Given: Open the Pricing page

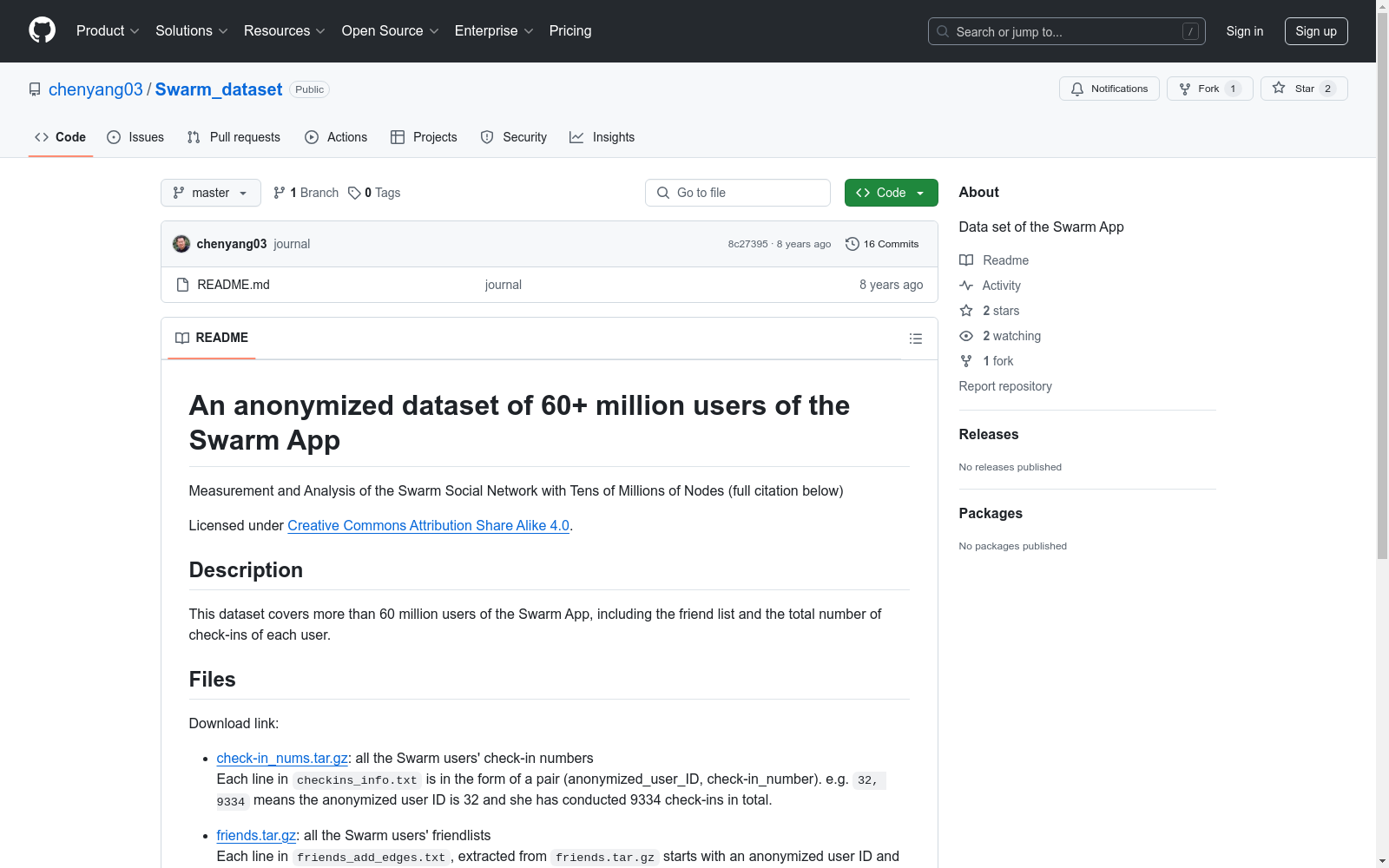Looking at the screenshot, I should (570, 30).
